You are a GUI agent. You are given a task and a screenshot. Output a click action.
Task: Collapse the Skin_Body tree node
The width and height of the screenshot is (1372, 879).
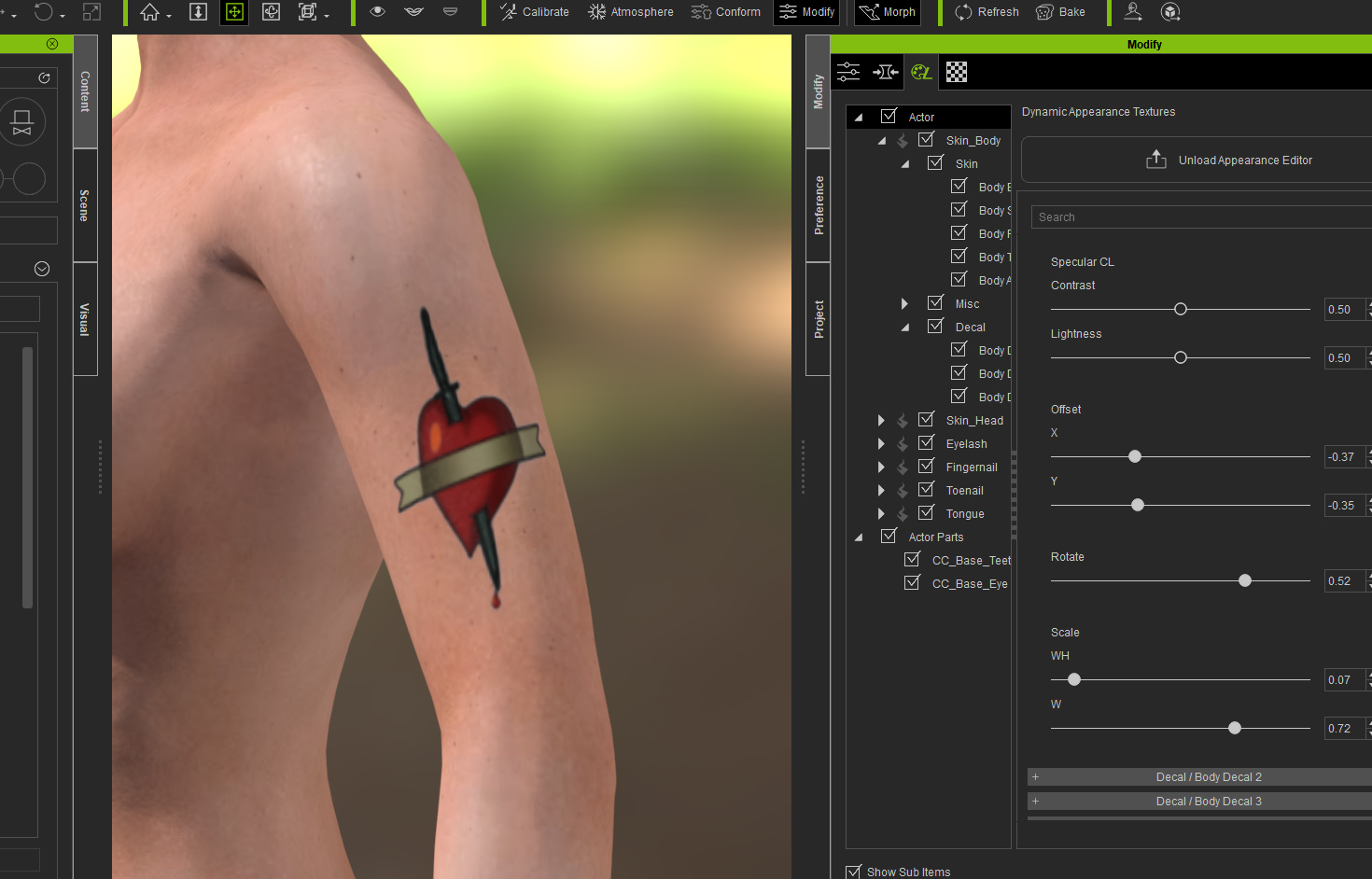pyautogui.click(x=882, y=141)
